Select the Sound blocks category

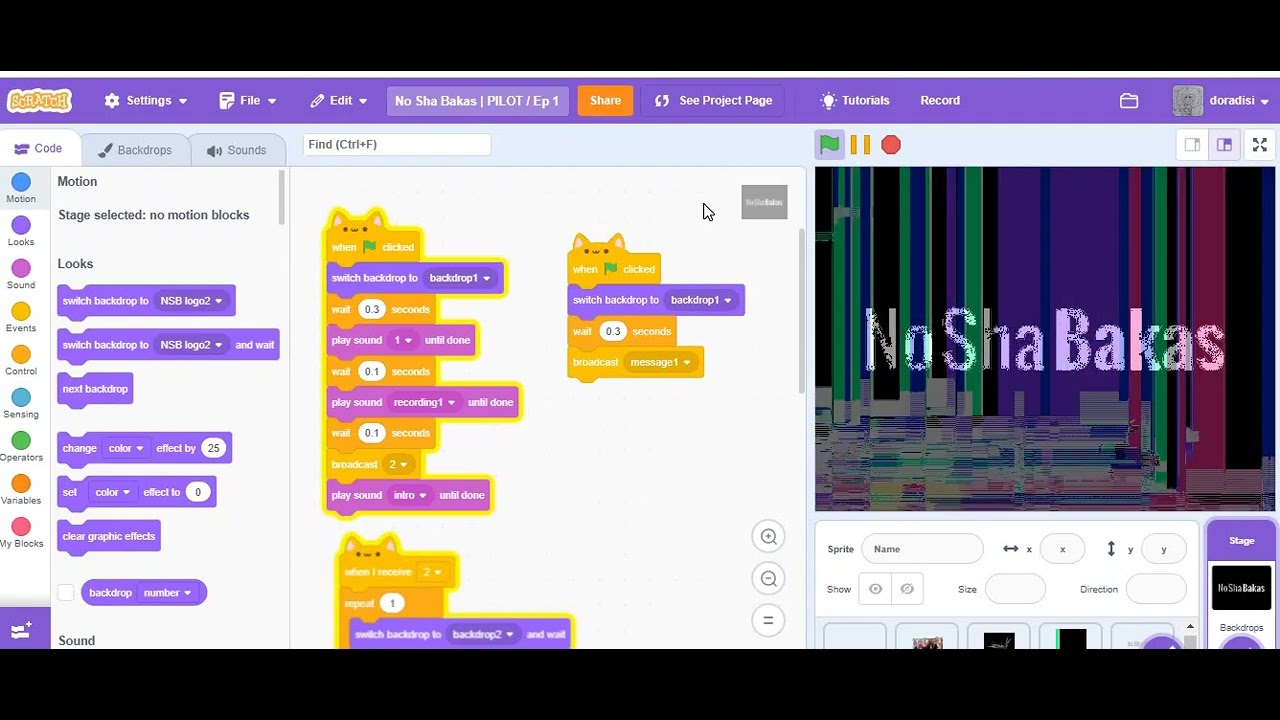click(x=21, y=274)
